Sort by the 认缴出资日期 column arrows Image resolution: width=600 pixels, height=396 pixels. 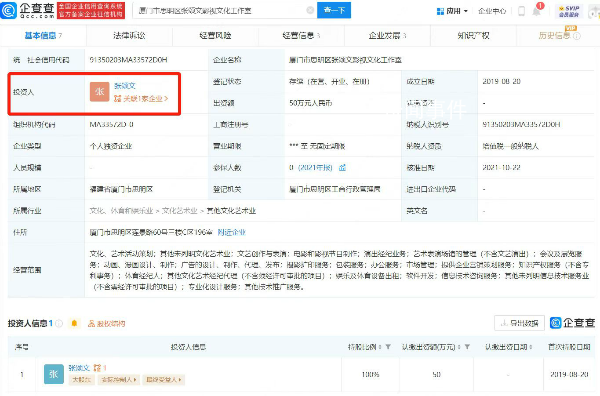tap(530, 347)
